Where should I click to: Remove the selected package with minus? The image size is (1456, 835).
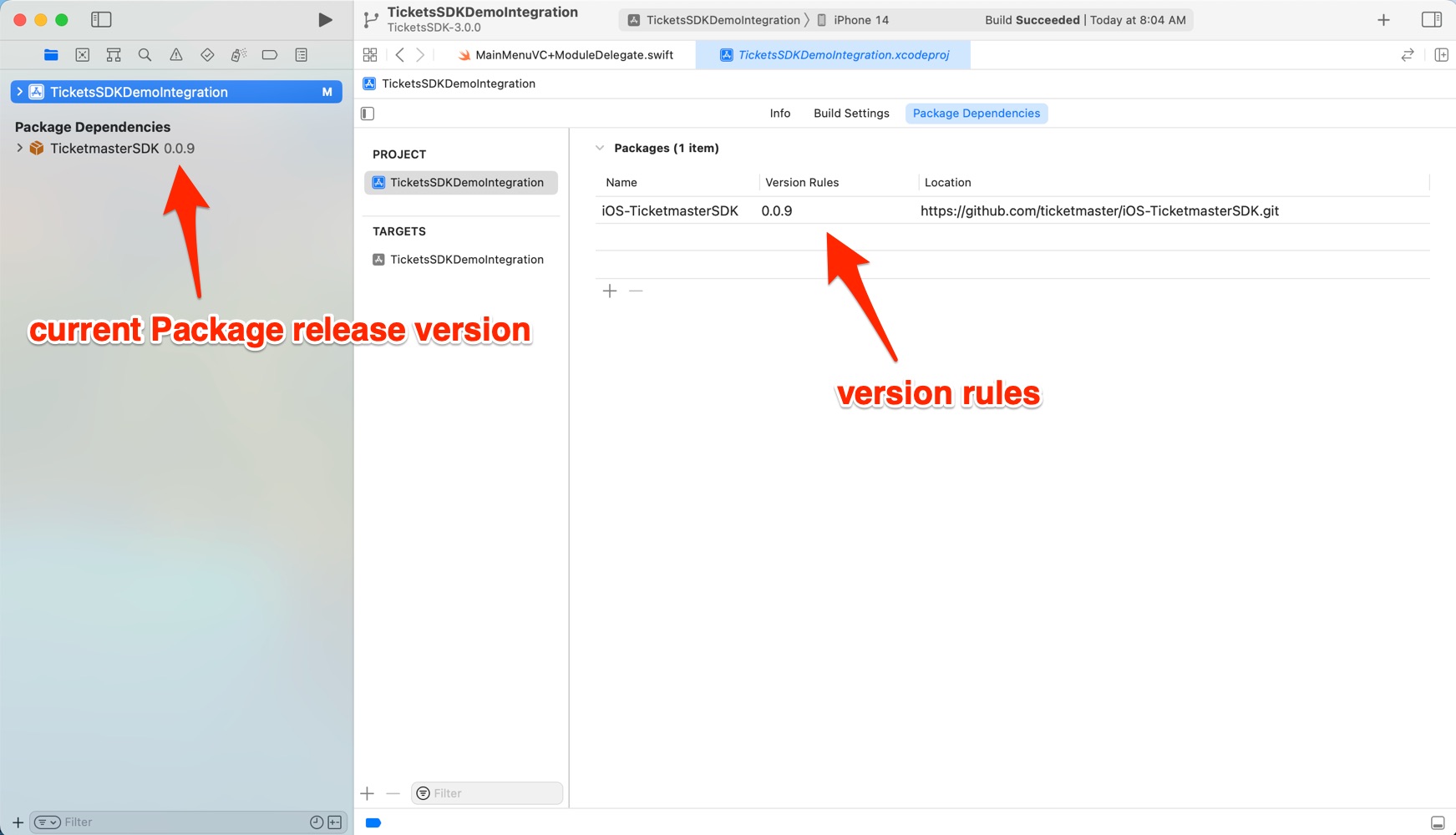point(636,291)
